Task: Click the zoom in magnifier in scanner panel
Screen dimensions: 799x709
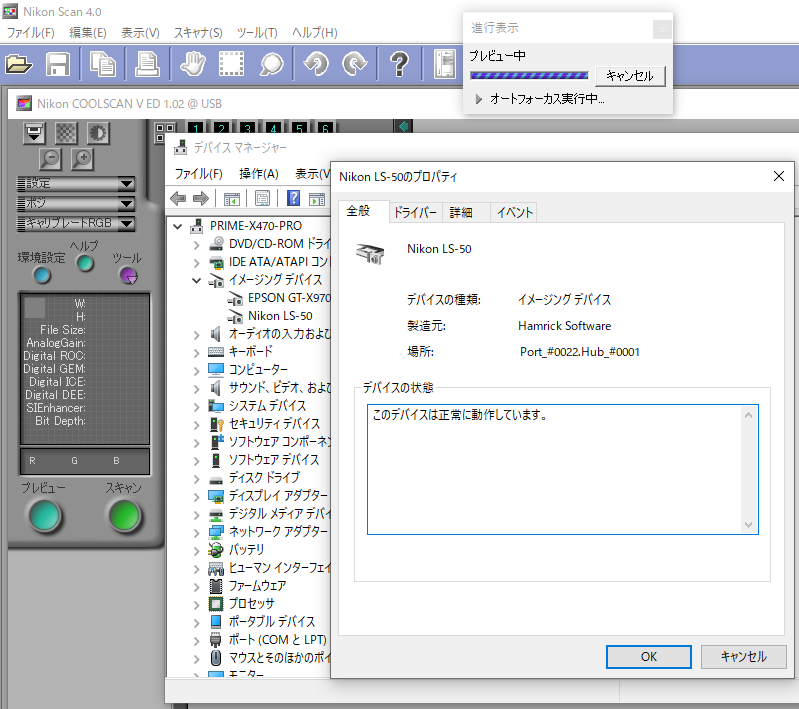Action: click(x=82, y=159)
